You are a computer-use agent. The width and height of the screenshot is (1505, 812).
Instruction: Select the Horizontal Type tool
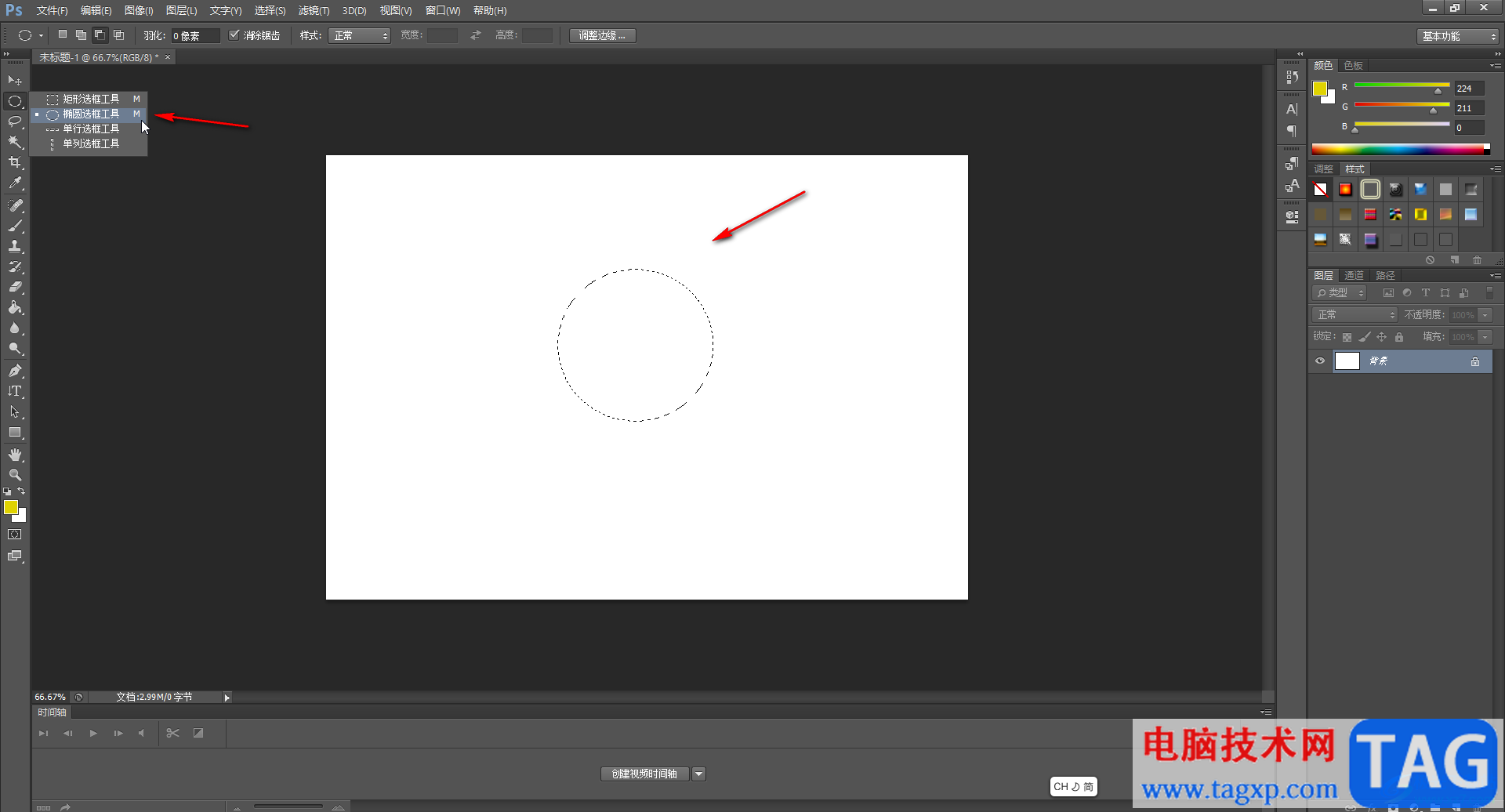click(x=15, y=391)
